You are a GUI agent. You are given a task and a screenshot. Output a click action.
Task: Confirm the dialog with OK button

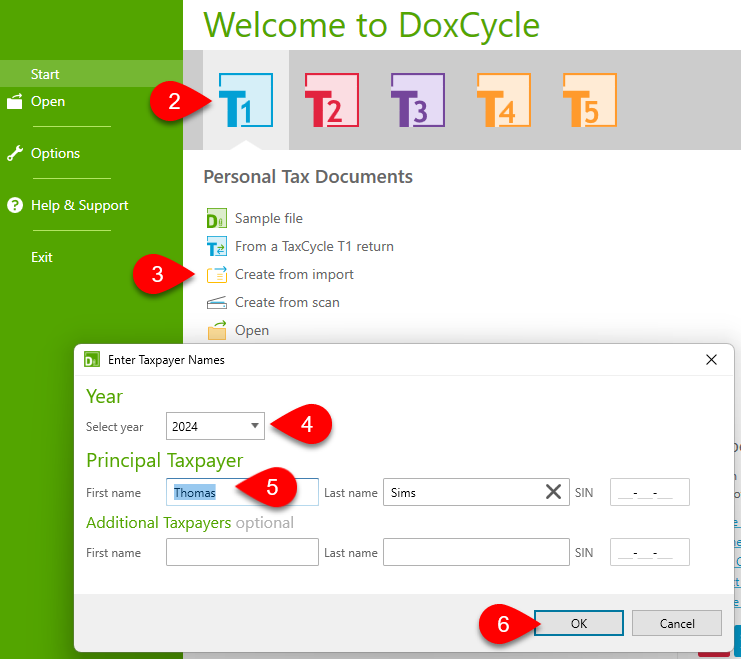579,624
